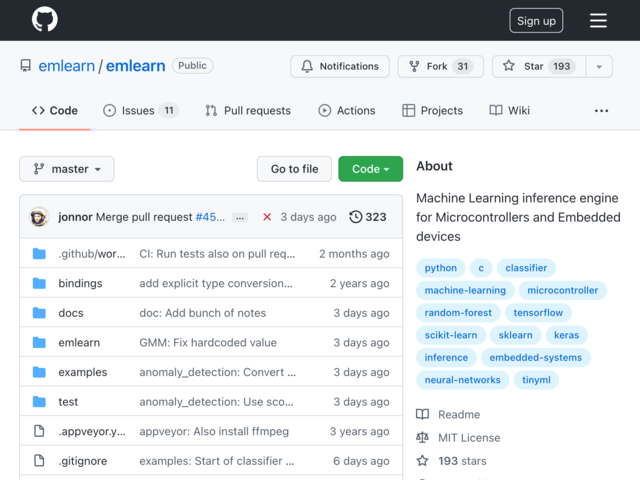Open the docs folder
Viewport: 640px width, 480px height.
point(71,313)
